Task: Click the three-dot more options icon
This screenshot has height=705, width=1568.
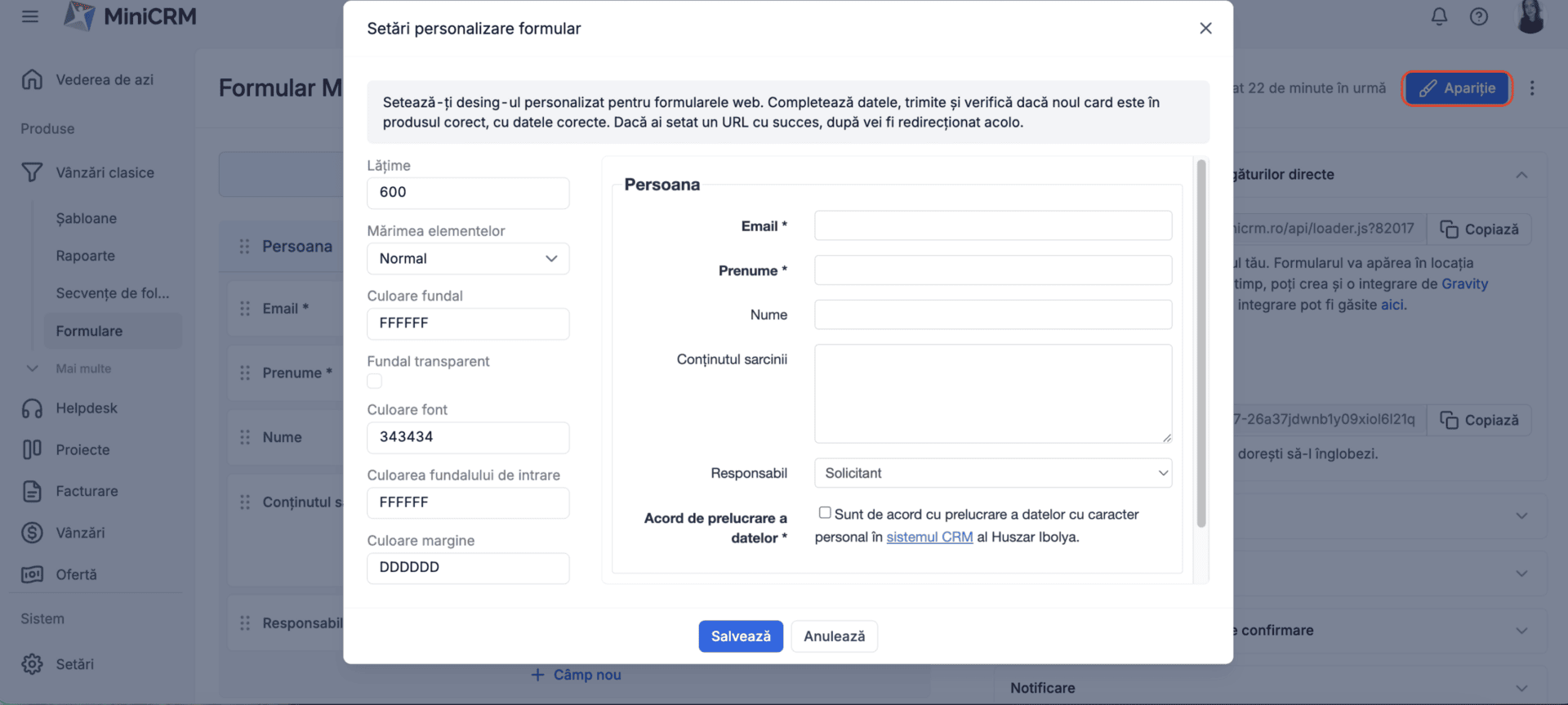Action: 1532,88
